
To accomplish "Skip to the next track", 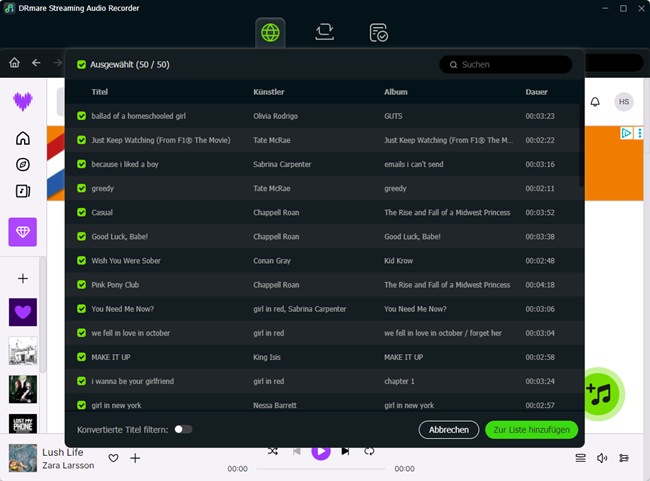I will [345, 451].
